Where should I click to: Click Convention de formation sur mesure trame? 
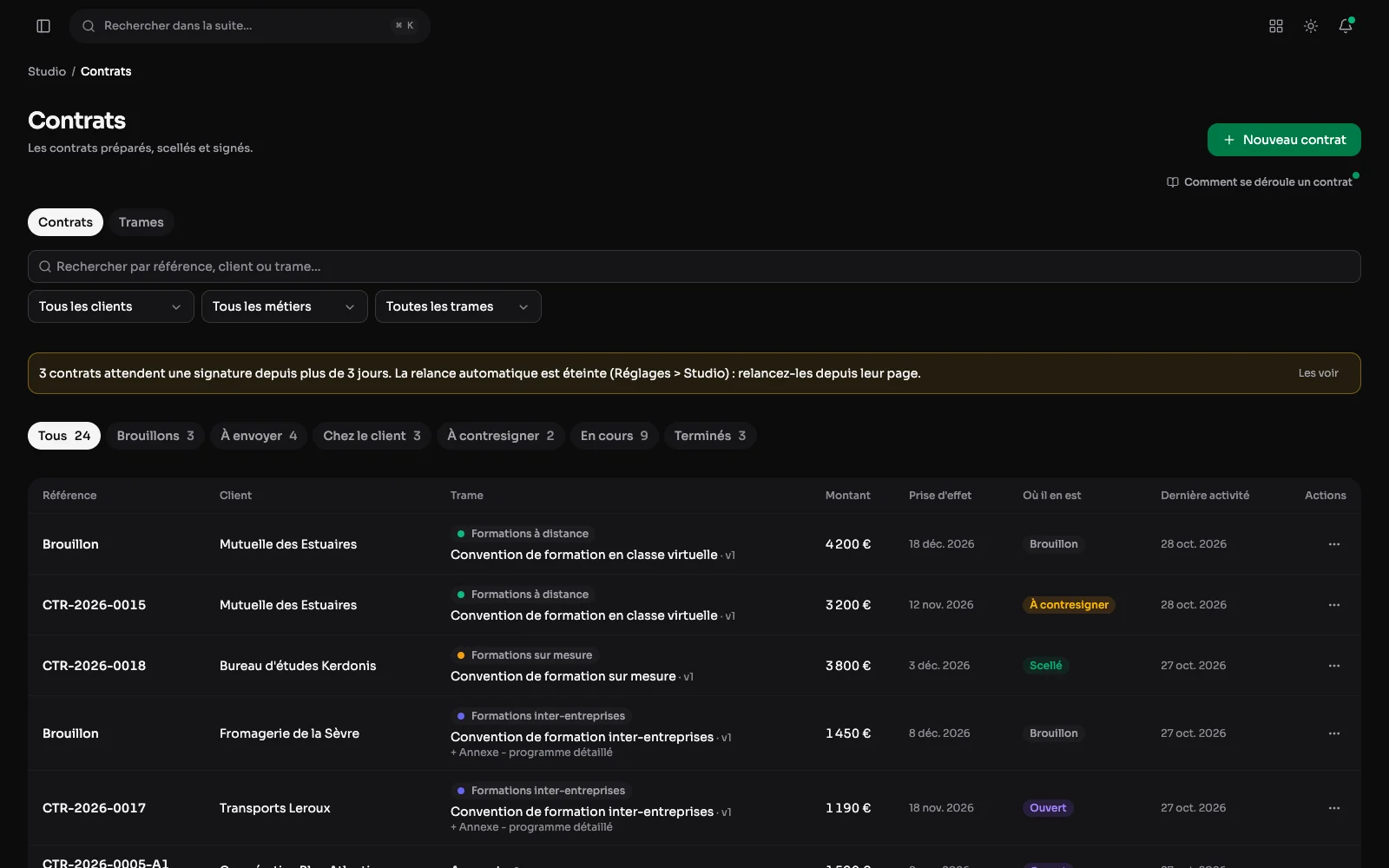tap(563, 676)
